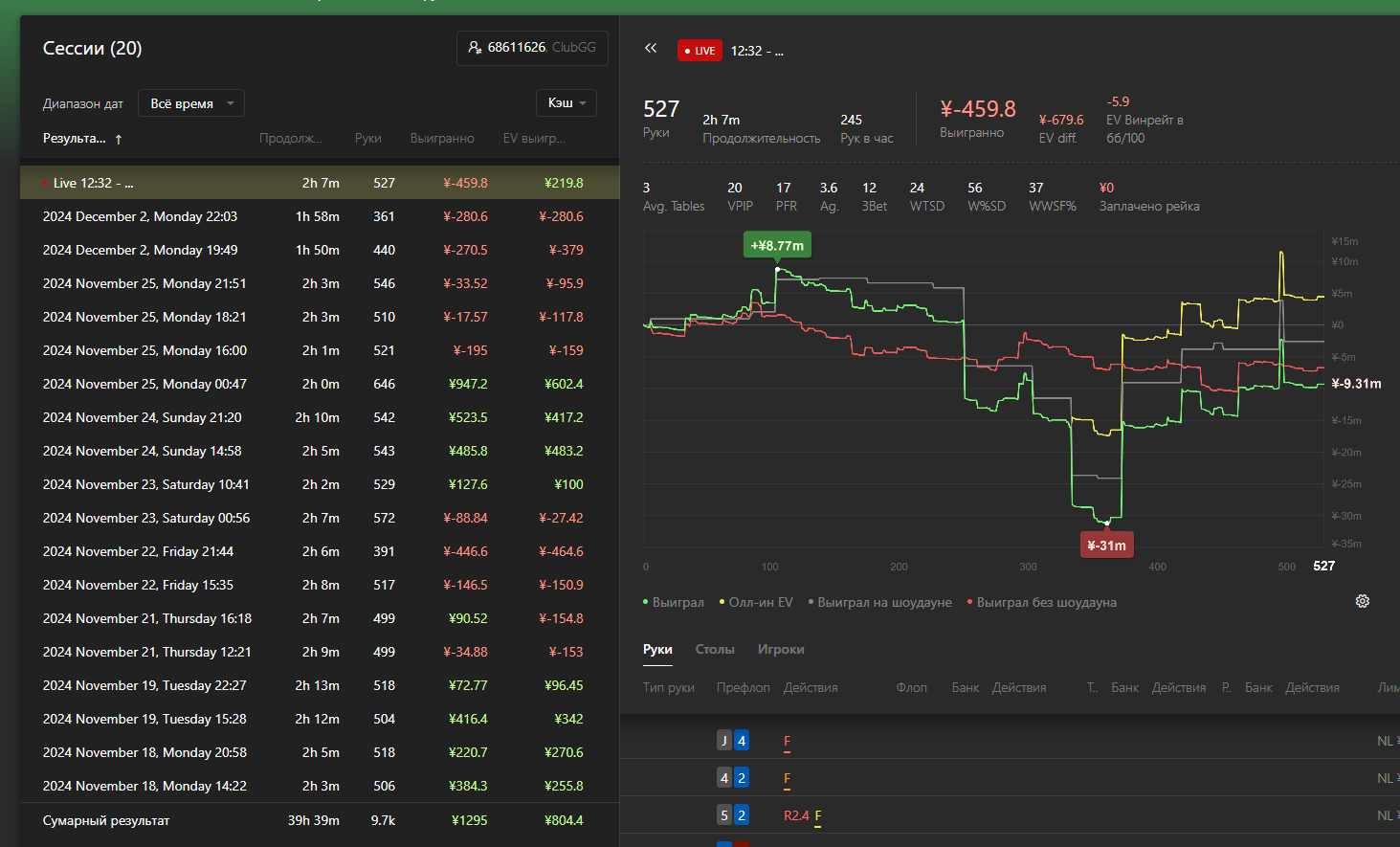Sort sessions by the Руки column header
1400x847 pixels.
pos(368,139)
